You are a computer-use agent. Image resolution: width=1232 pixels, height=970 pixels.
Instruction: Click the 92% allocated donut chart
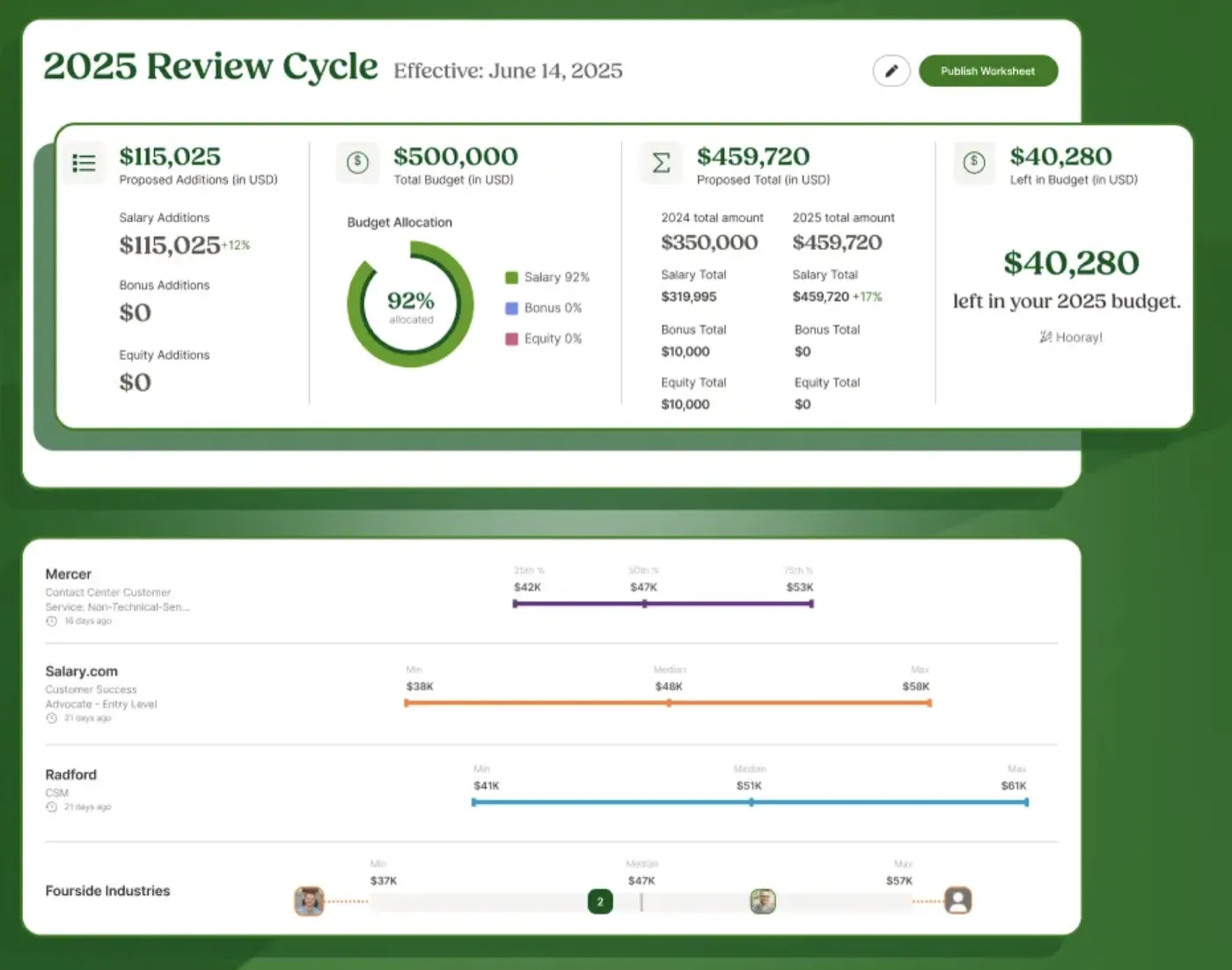[410, 305]
